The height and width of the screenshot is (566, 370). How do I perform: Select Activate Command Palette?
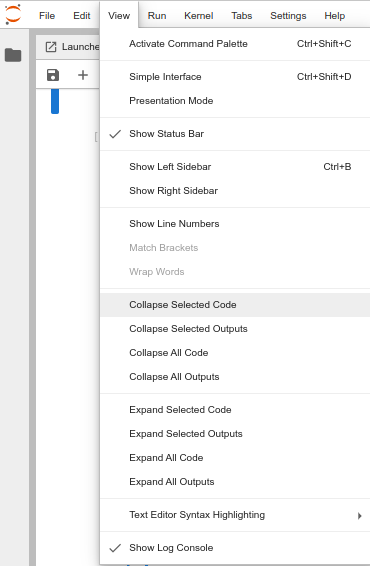(x=235, y=44)
